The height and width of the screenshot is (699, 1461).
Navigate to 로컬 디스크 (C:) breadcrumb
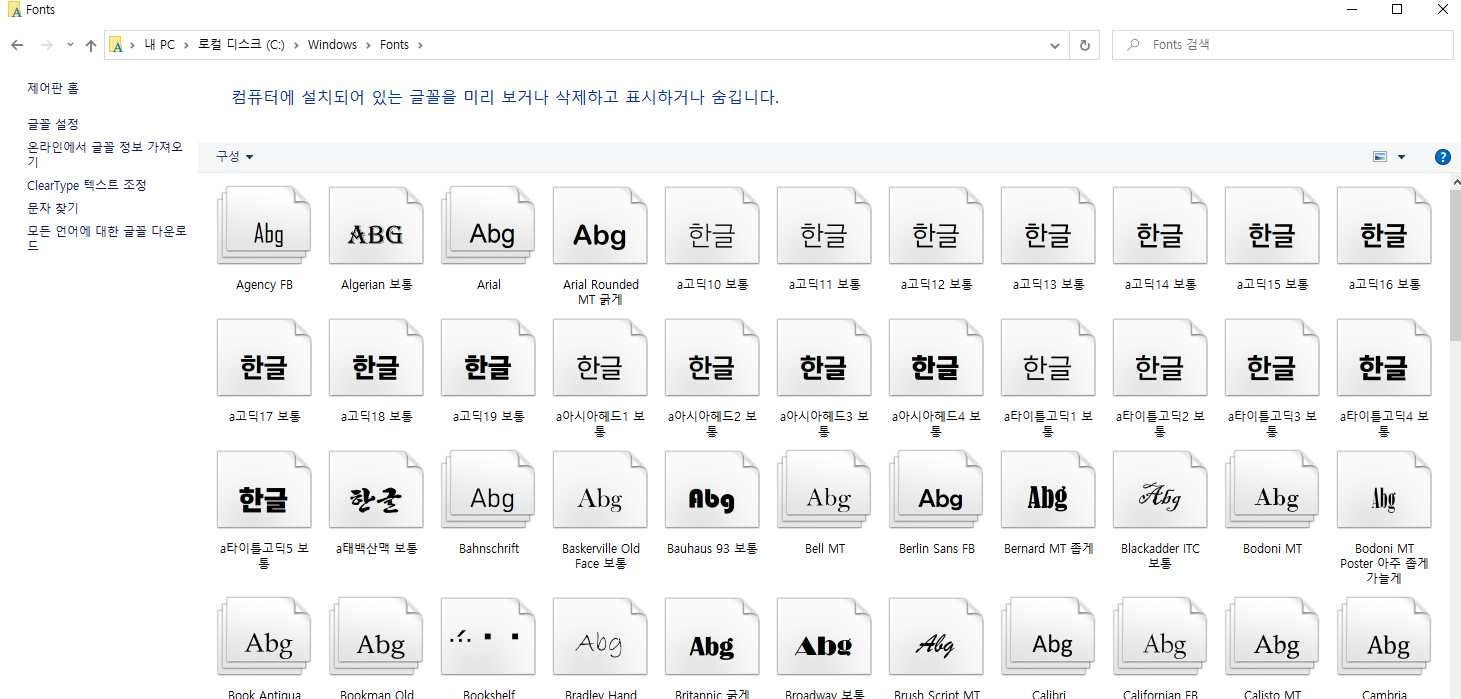[241, 45]
